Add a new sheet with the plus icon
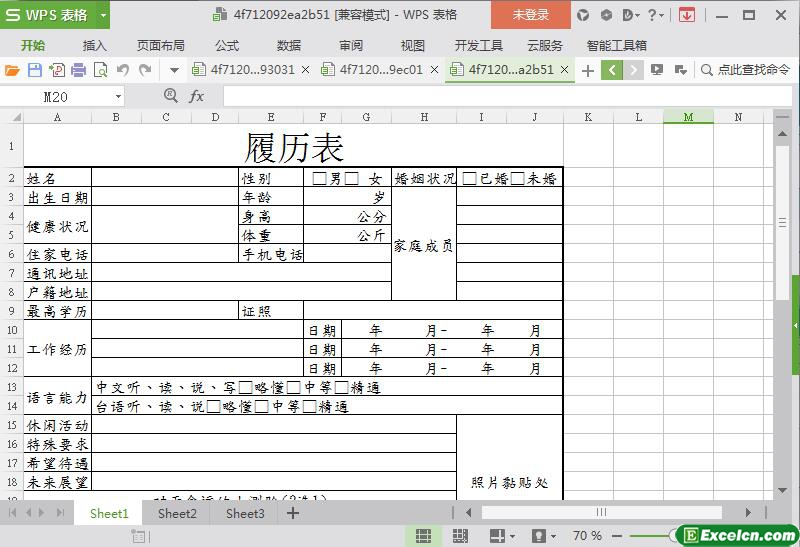800x547 pixels. [293, 513]
